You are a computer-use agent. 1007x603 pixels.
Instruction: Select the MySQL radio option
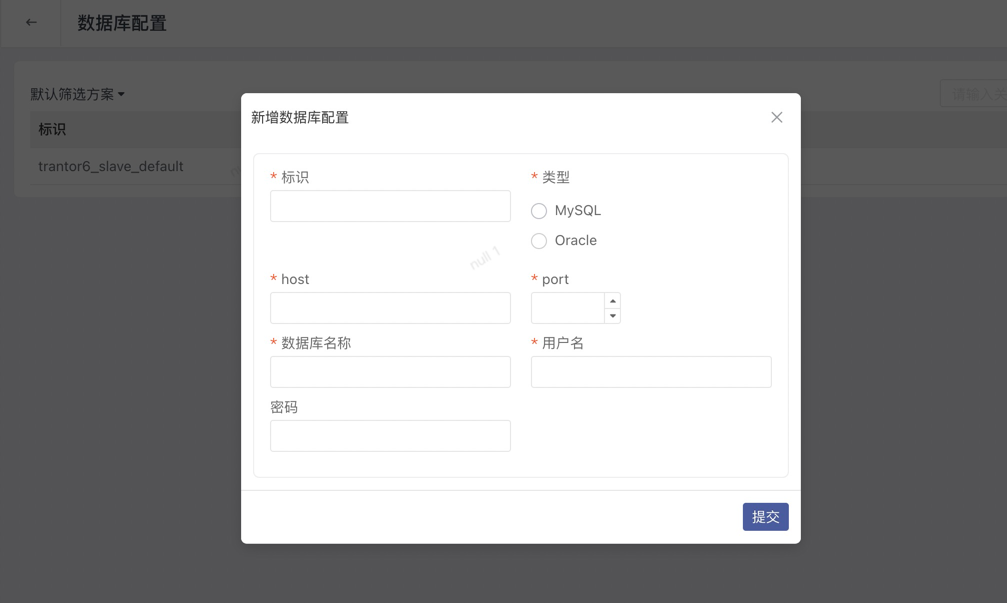point(539,211)
